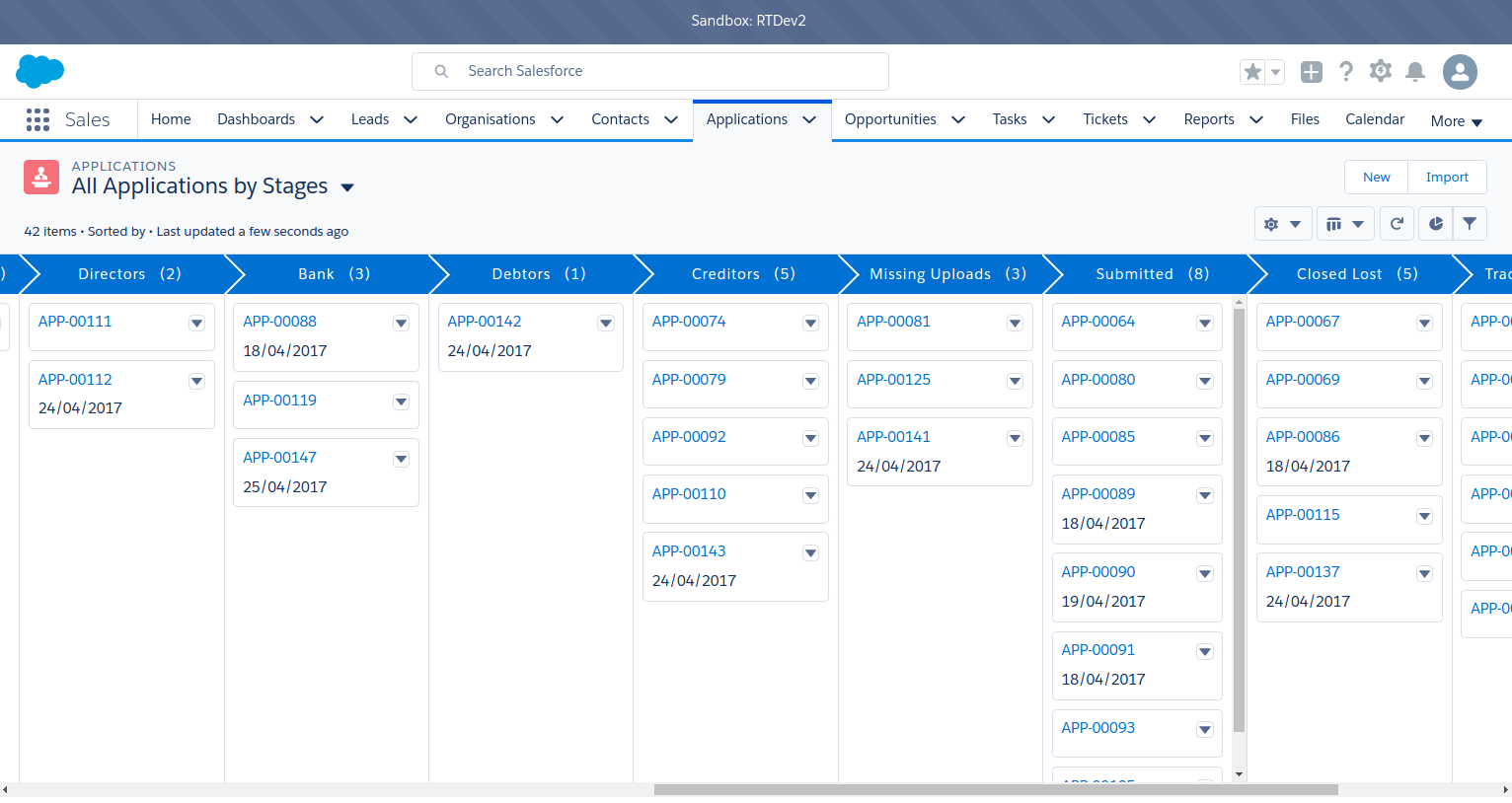
Task: Expand the Contacts tab dropdown chevron
Action: tap(671, 119)
